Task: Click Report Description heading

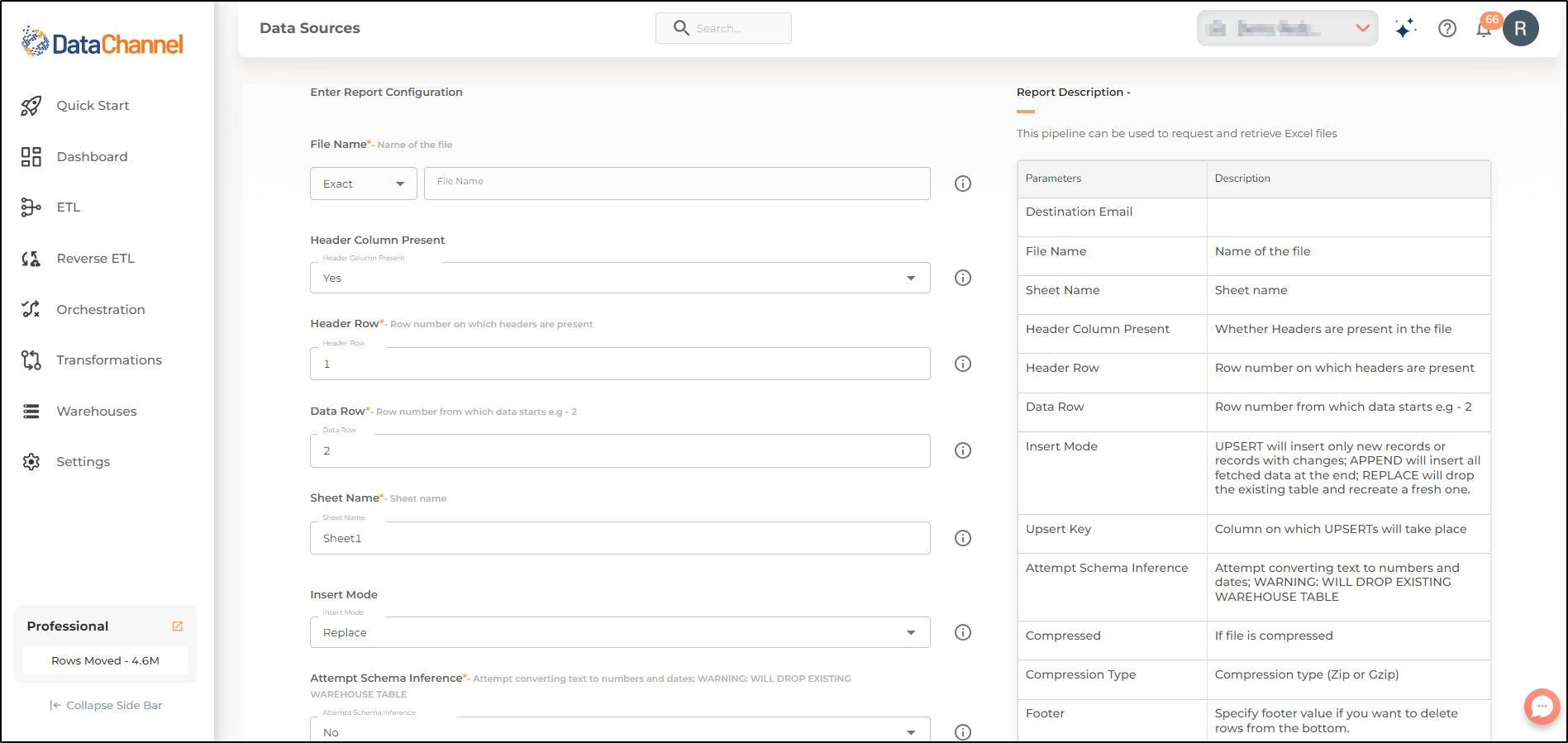Action: 1074,93
